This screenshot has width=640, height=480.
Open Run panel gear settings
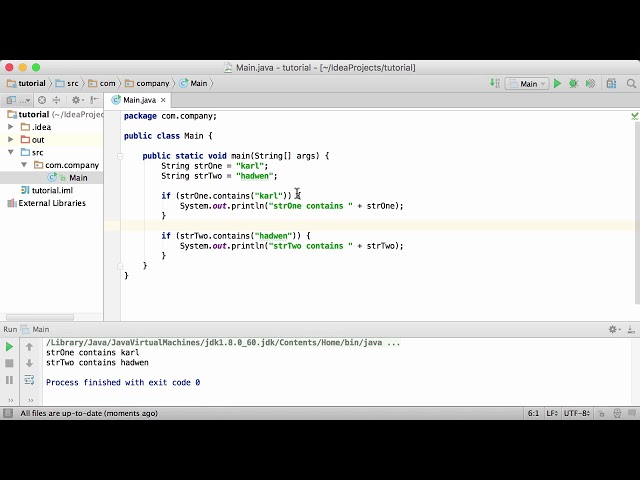[x=614, y=329]
